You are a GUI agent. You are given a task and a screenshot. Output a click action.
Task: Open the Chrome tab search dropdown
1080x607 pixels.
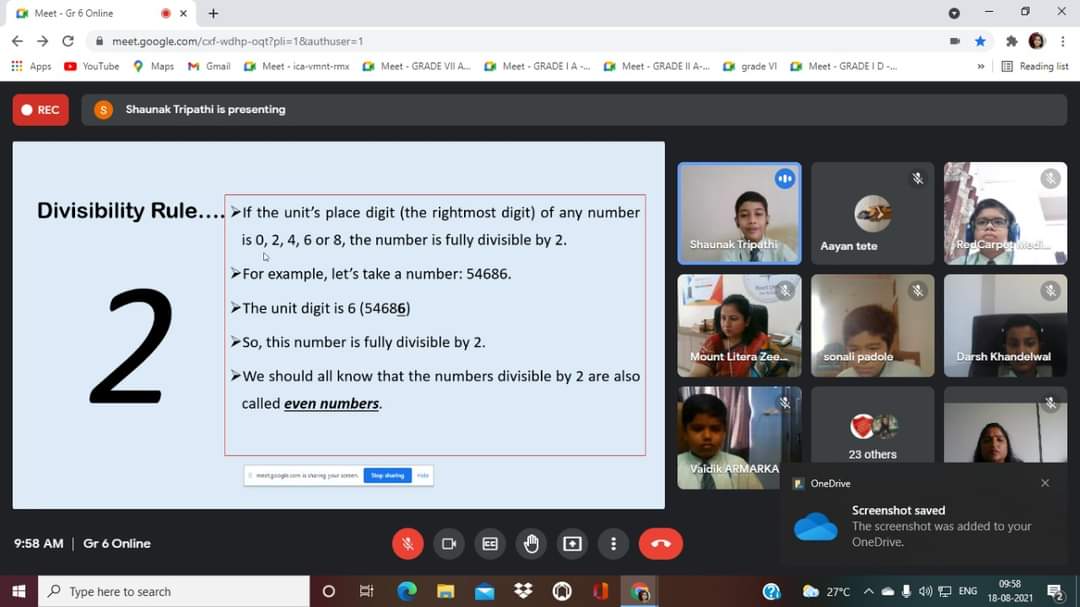(954, 13)
